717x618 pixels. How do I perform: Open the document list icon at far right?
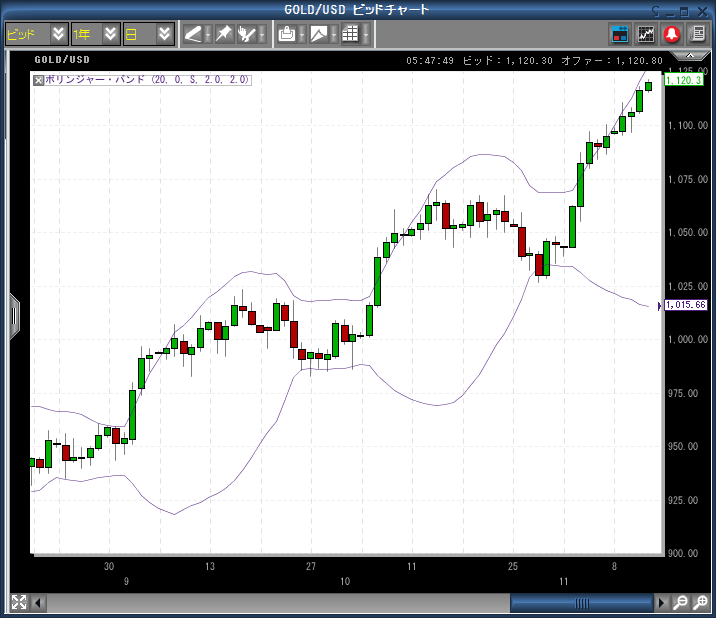pos(696,34)
